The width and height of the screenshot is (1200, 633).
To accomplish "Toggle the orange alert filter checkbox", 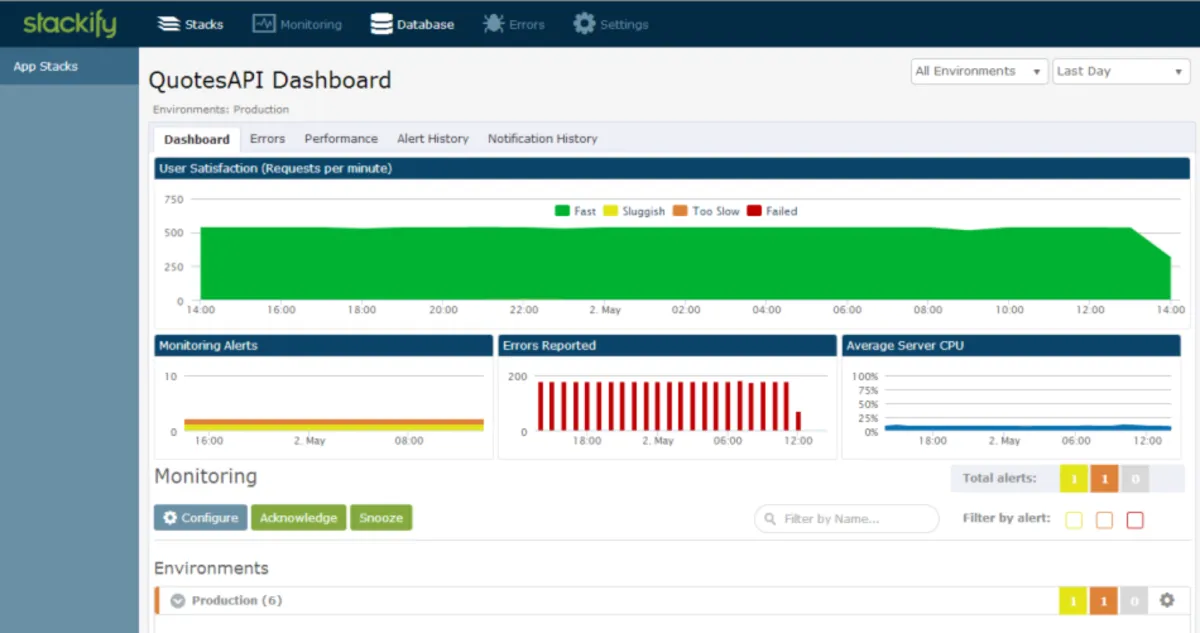I will click(1104, 520).
